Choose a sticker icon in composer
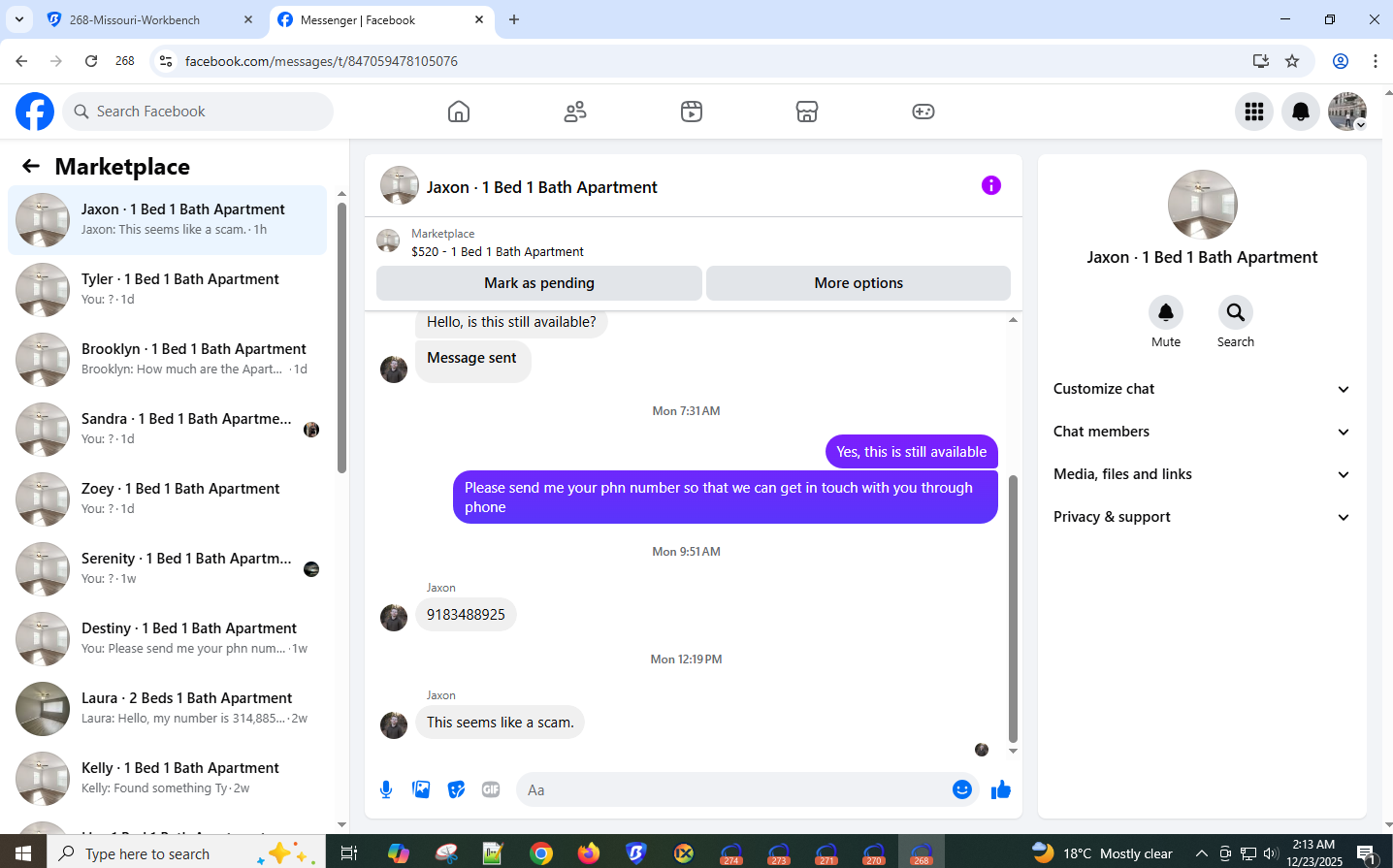1393x868 pixels. click(x=456, y=789)
